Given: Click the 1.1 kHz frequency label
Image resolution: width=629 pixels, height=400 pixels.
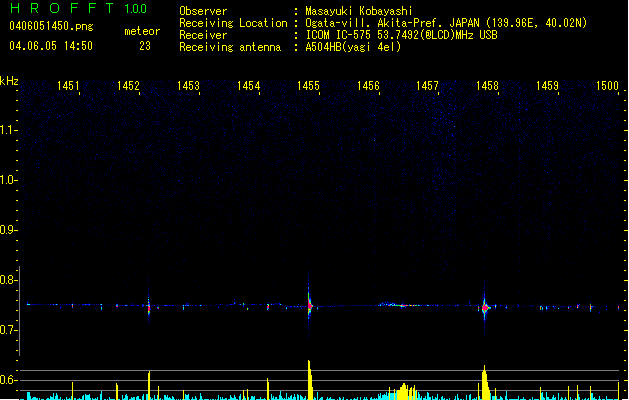Looking at the screenshot, I should [x=8, y=130].
